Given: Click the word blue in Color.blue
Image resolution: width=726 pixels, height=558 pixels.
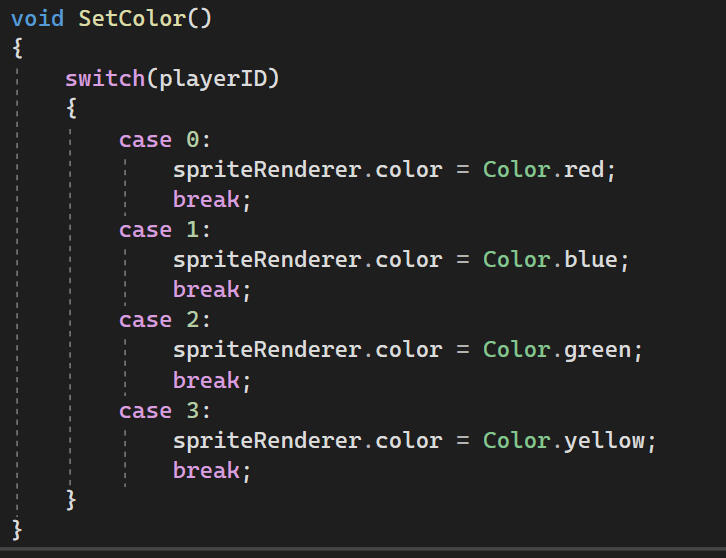Looking at the screenshot, I should 591,260.
